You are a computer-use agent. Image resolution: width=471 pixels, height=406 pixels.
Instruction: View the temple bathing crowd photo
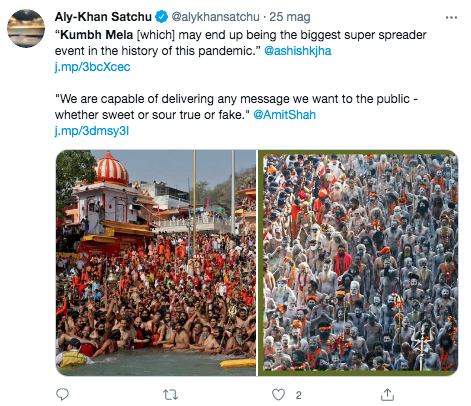(156, 263)
